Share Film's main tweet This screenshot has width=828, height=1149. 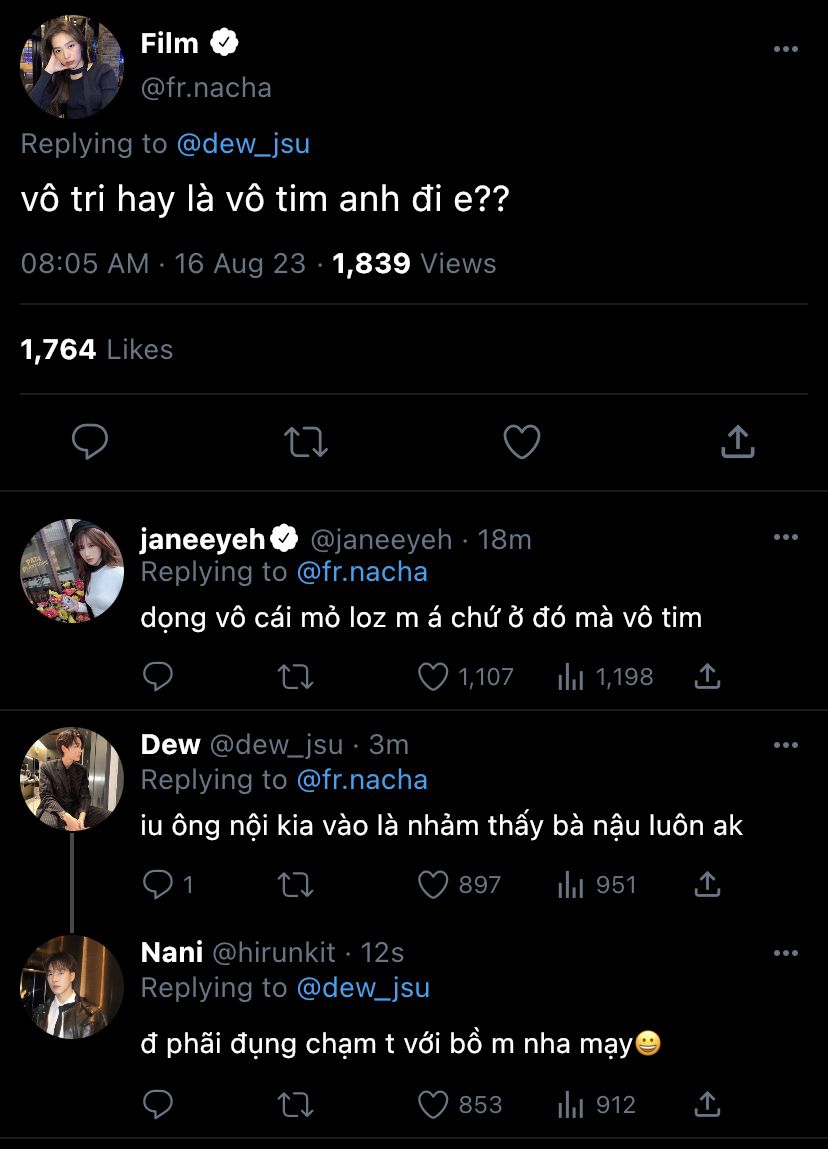[737, 441]
